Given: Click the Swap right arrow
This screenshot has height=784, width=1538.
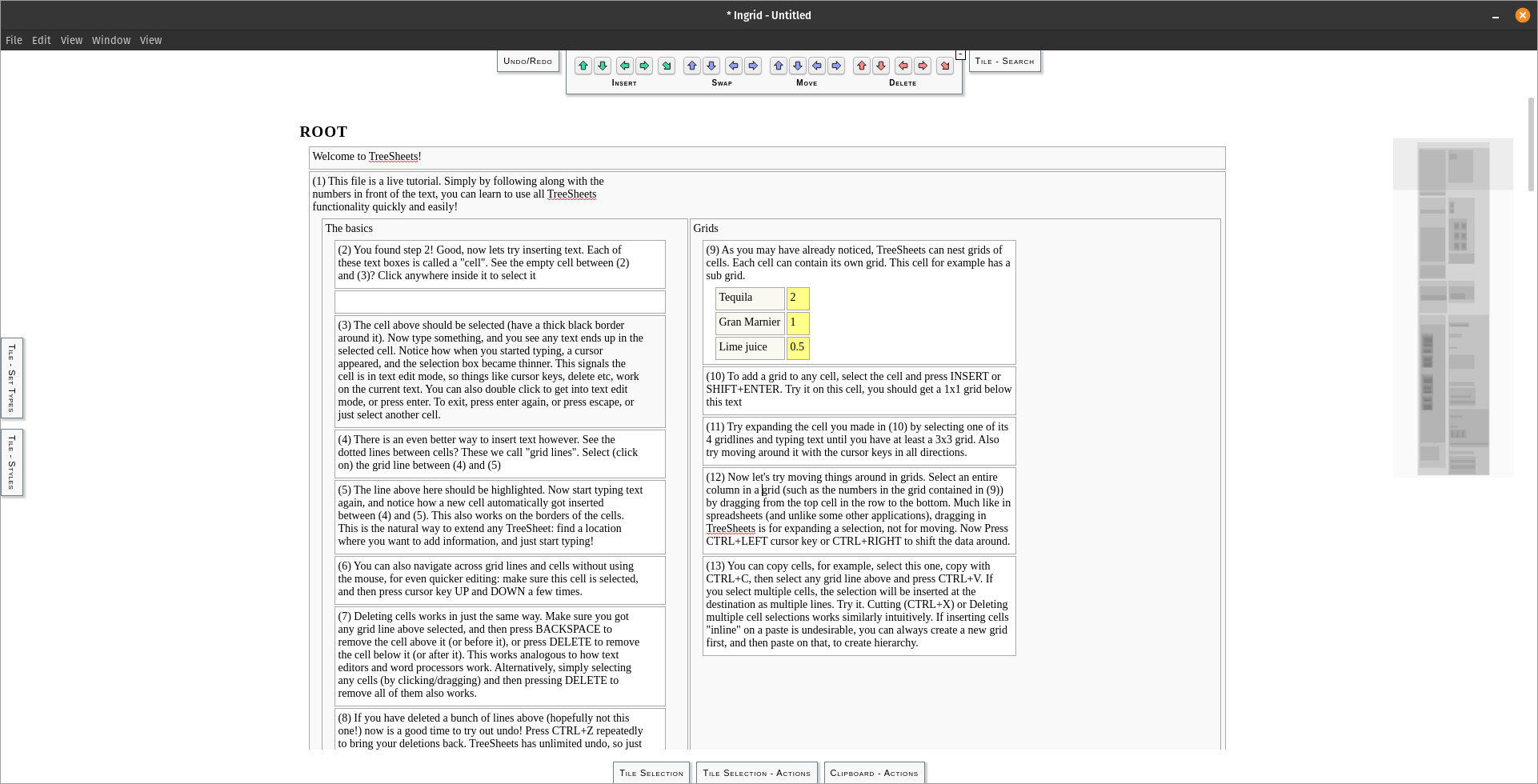Looking at the screenshot, I should [x=753, y=66].
